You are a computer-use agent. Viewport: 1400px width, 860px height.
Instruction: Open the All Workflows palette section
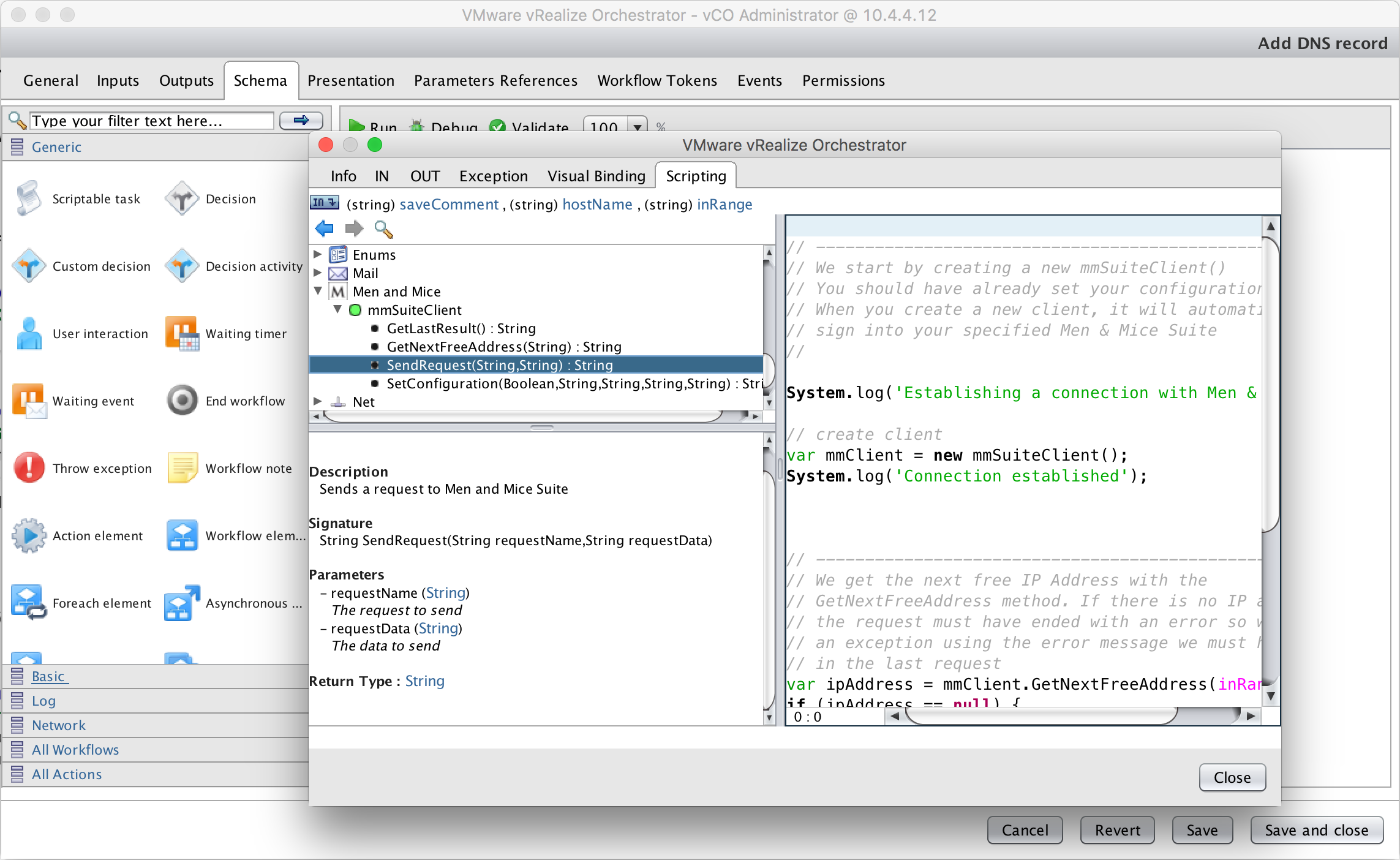pos(75,750)
